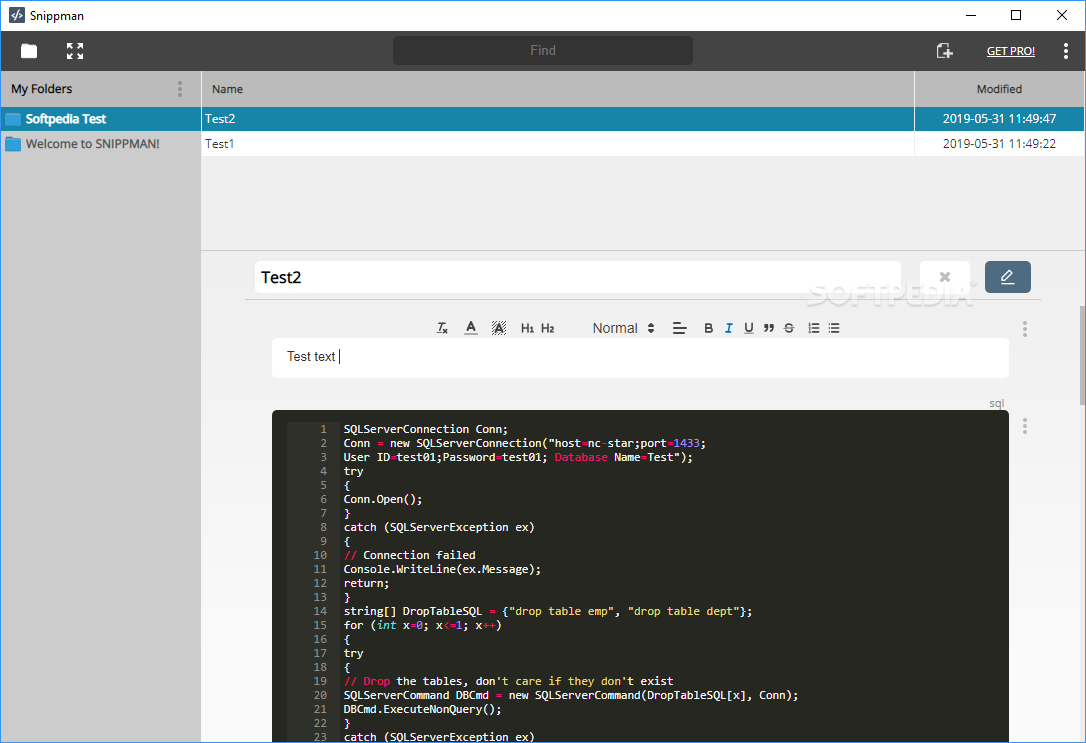Add a new snippet with plus icon
This screenshot has height=743, width=1086.
(945, 51)
